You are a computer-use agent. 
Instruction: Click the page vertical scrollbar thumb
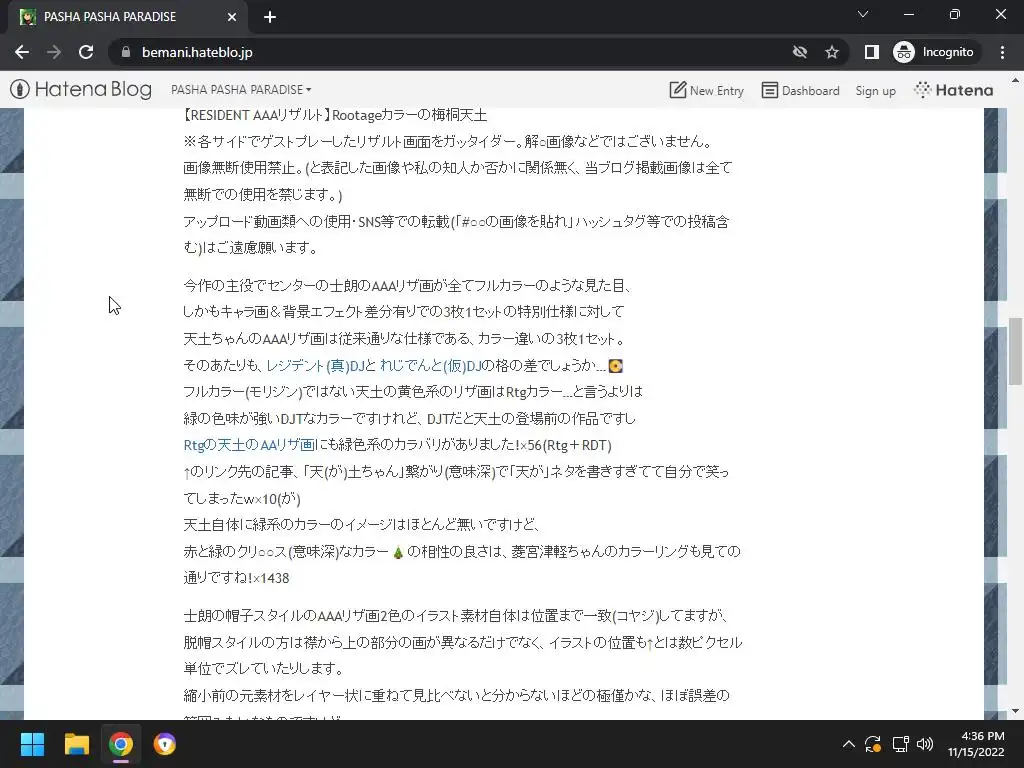[1015, 351]
